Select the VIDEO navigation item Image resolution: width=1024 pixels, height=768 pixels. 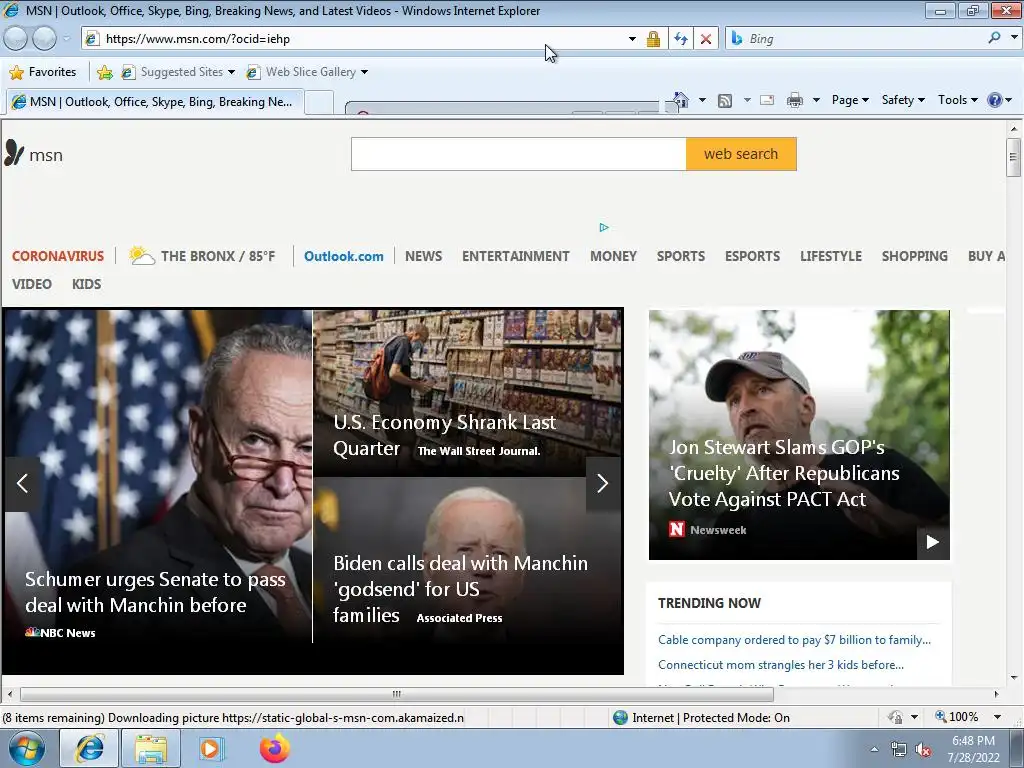point(31,284)
